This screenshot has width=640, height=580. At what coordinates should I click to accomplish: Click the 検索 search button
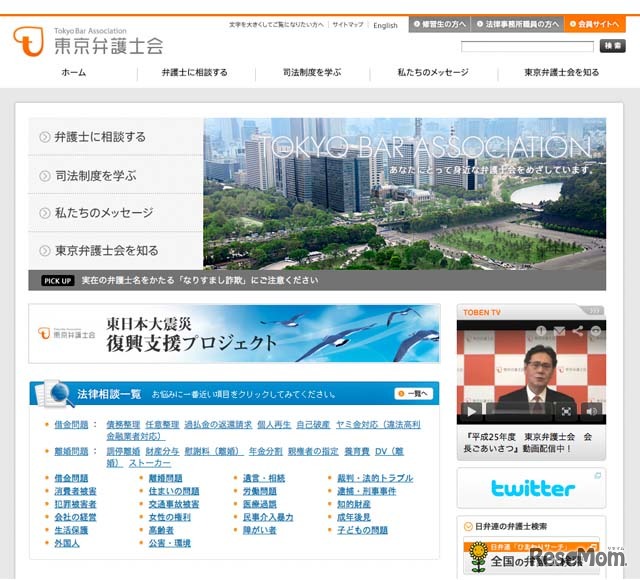click(612, 46)
